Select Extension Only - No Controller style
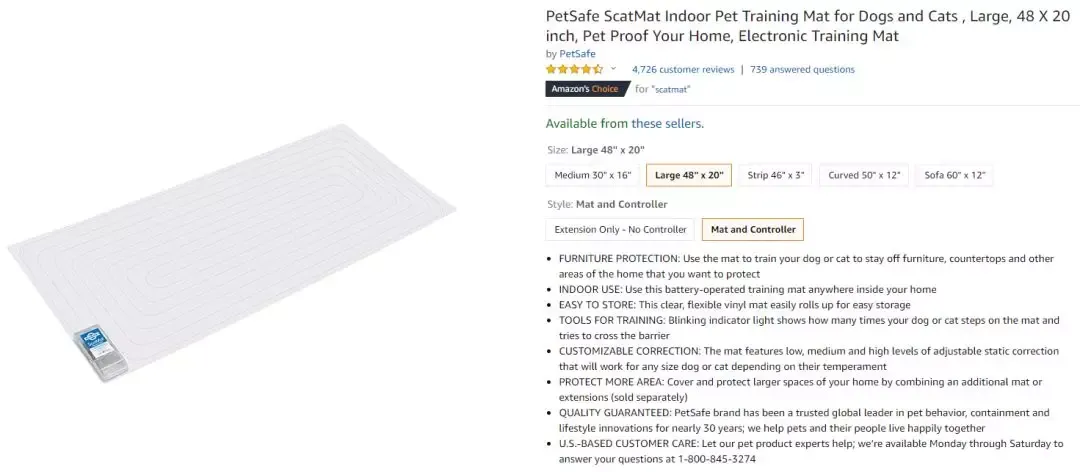The width and height of the screenshot is (1080, 472). (x=620, y=229)
